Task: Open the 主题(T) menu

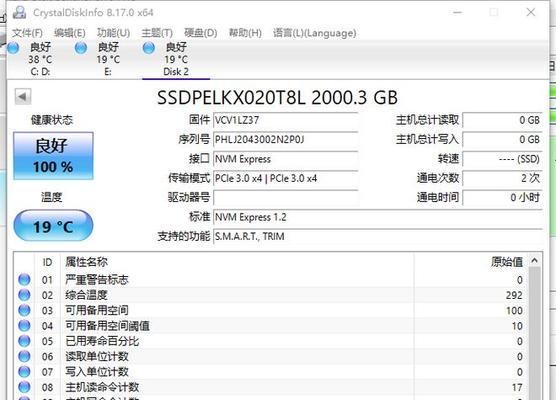Action: point(157,33)
